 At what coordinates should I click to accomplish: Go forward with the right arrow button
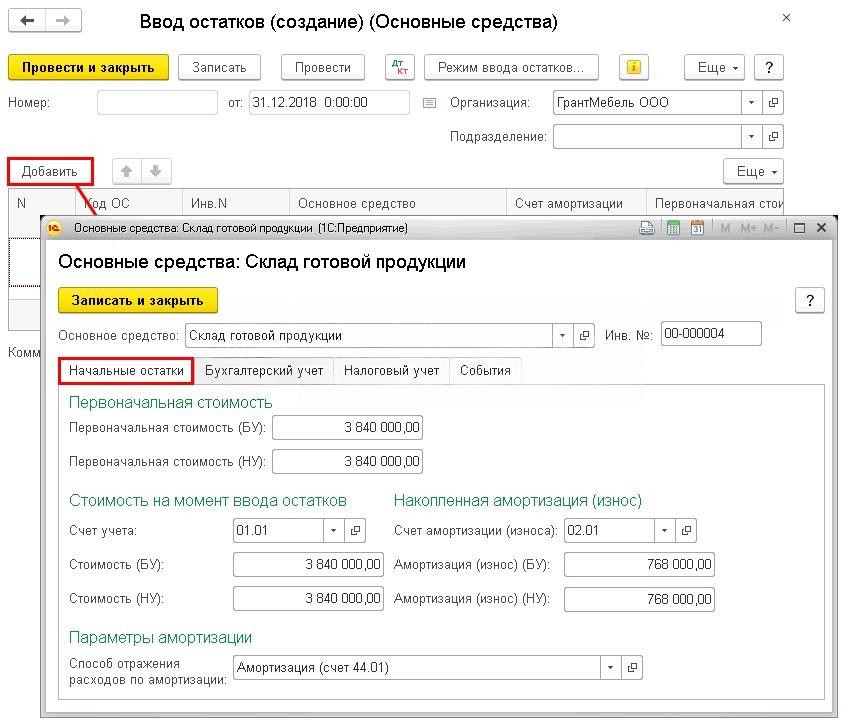[x=63, y=20]
